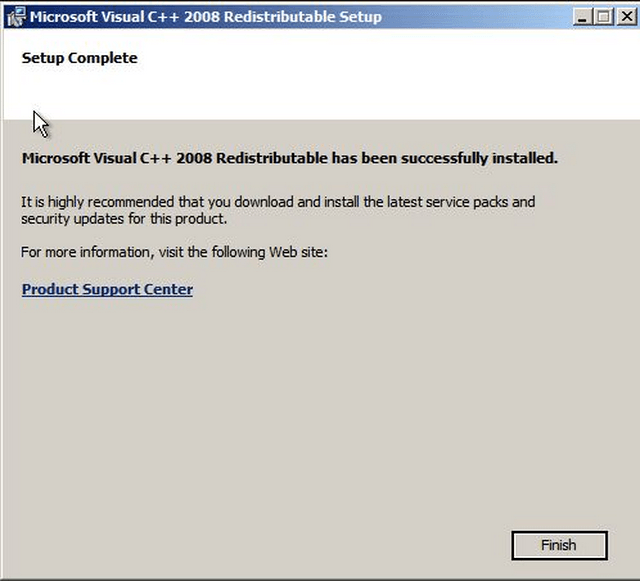Open the Product Support Center link
This screenshot has height=581, width=640.
(x=107, y=289)
